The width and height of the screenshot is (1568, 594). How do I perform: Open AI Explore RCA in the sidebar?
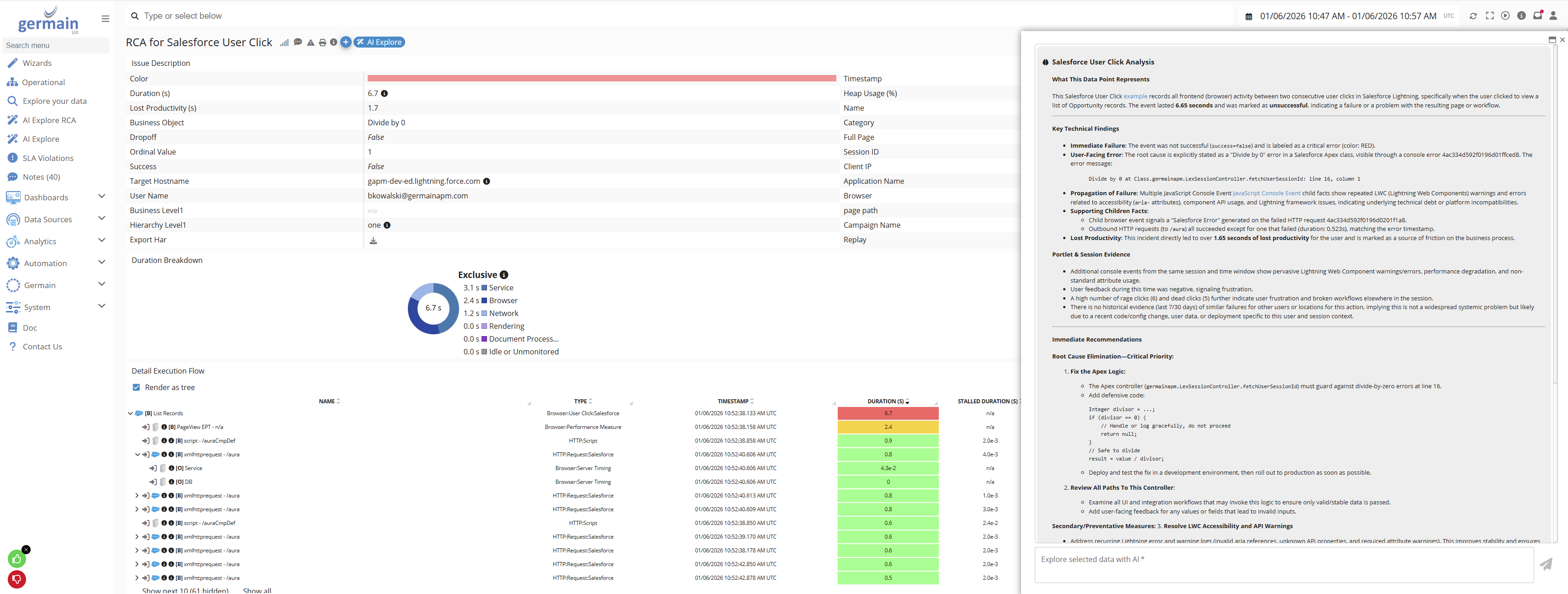point(49,120)
